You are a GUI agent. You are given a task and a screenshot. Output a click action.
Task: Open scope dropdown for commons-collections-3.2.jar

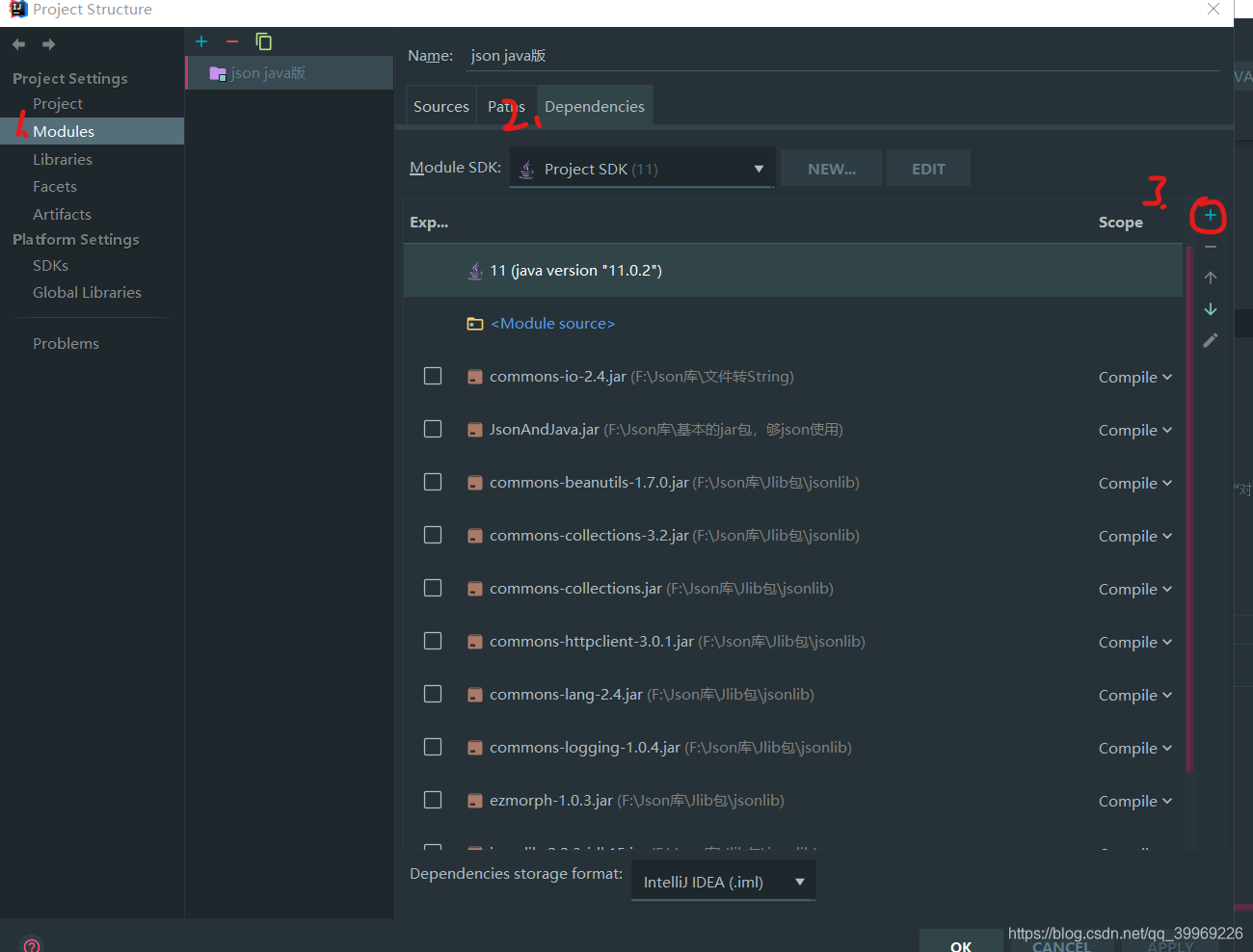coord(1135,536)
